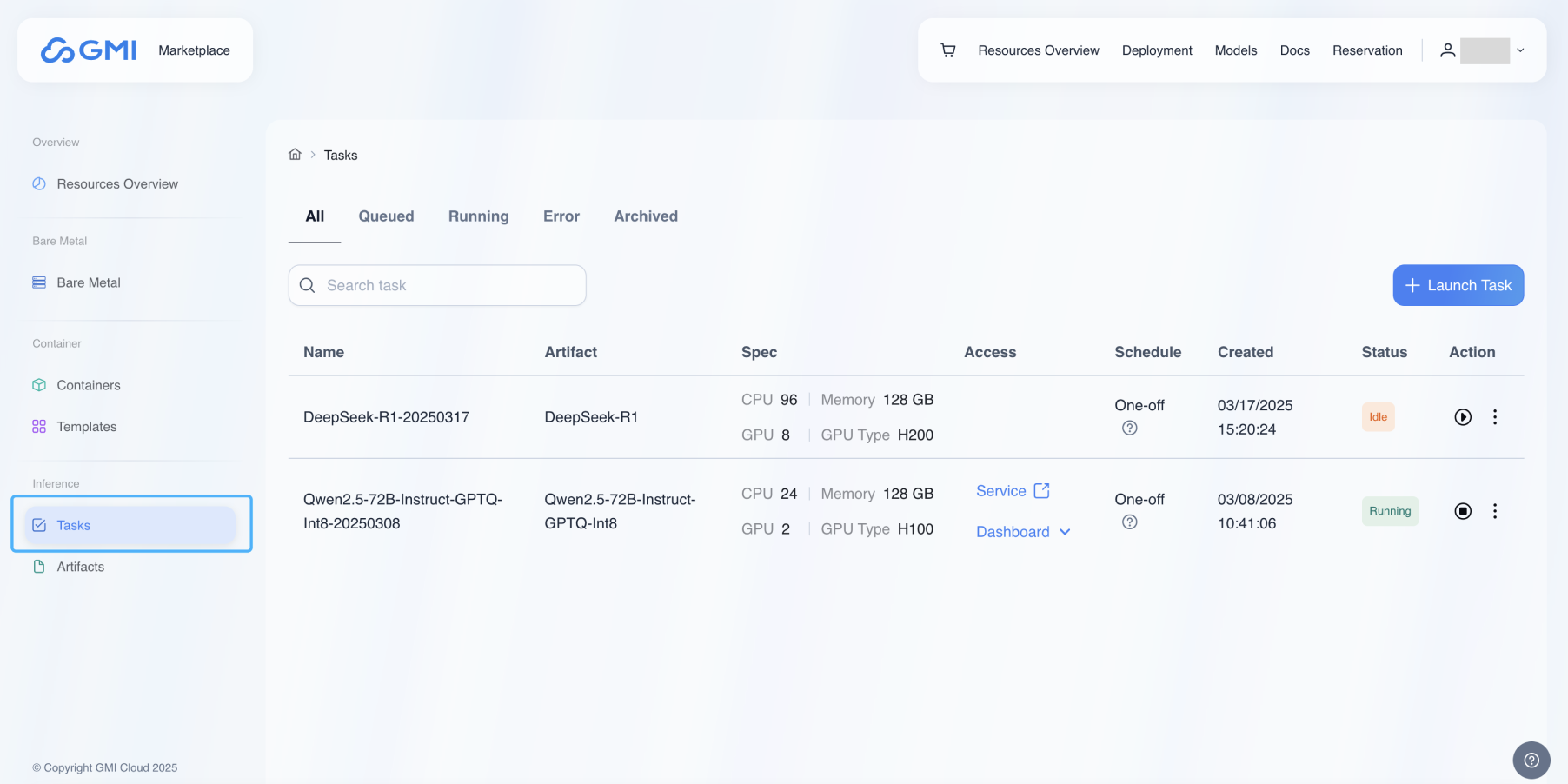
Task: Expand the Dashboard dropdown
Action: pyautogui.click(x=1023, y=532)
